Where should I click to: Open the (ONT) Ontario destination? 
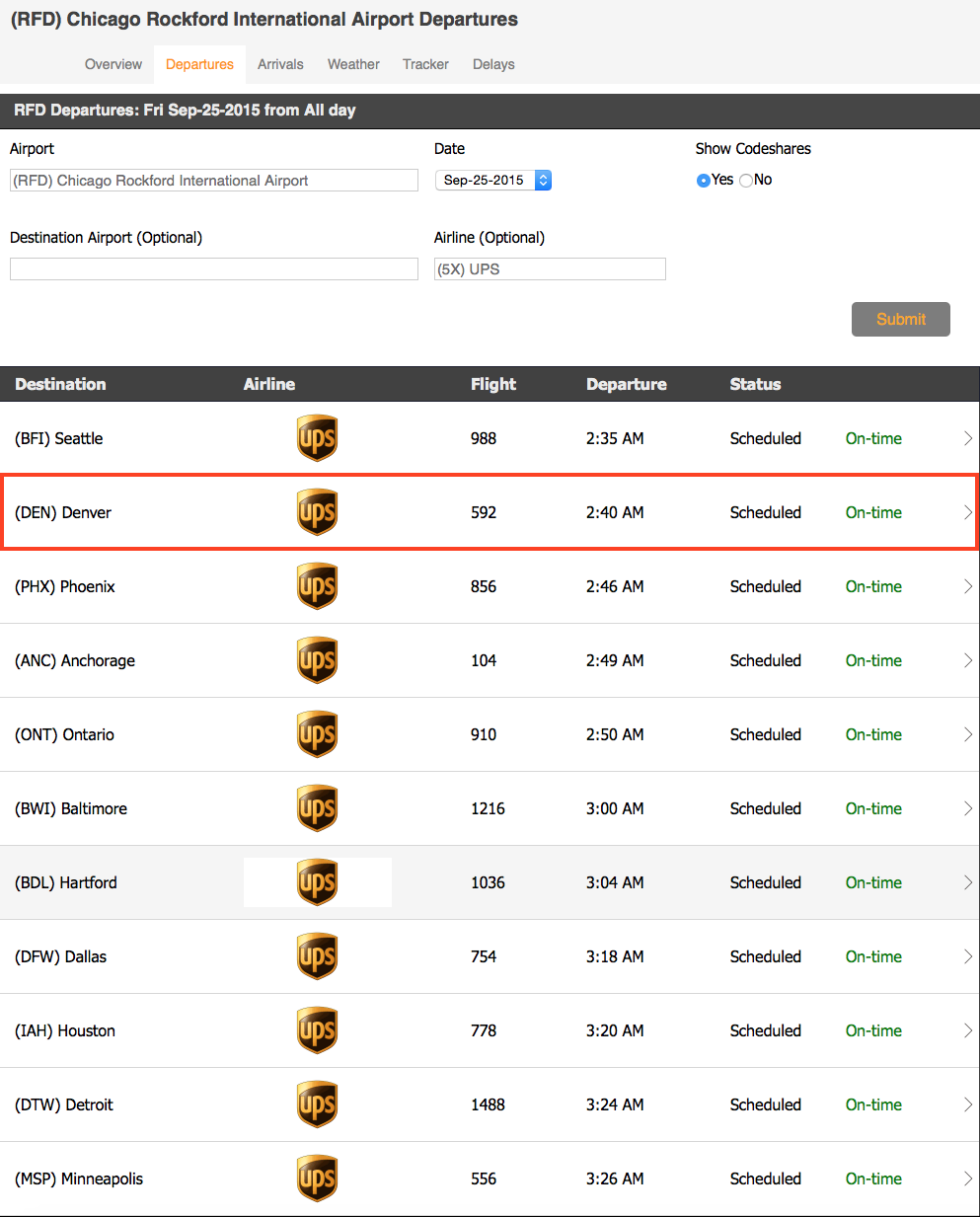click(x=64, y=734)
